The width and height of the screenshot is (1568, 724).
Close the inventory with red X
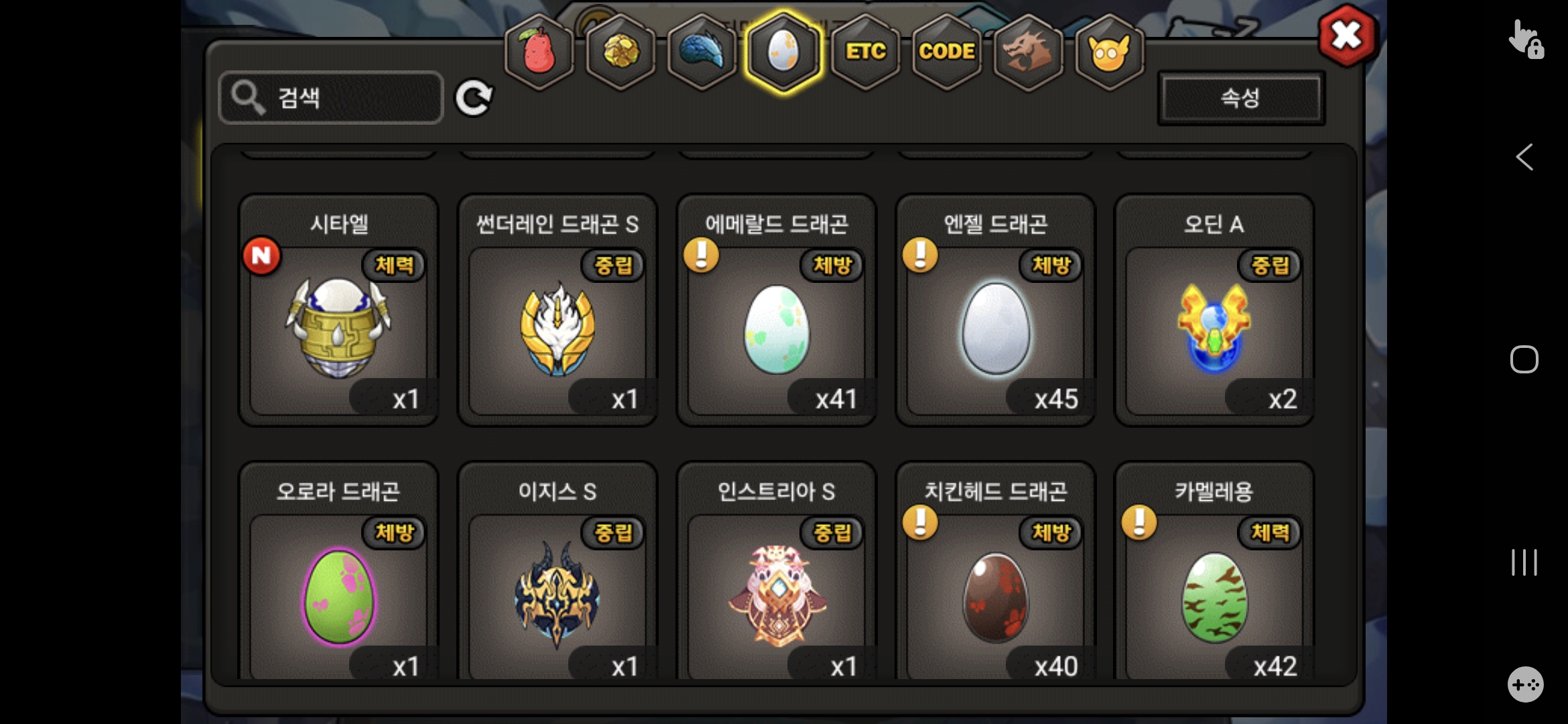1347,35
